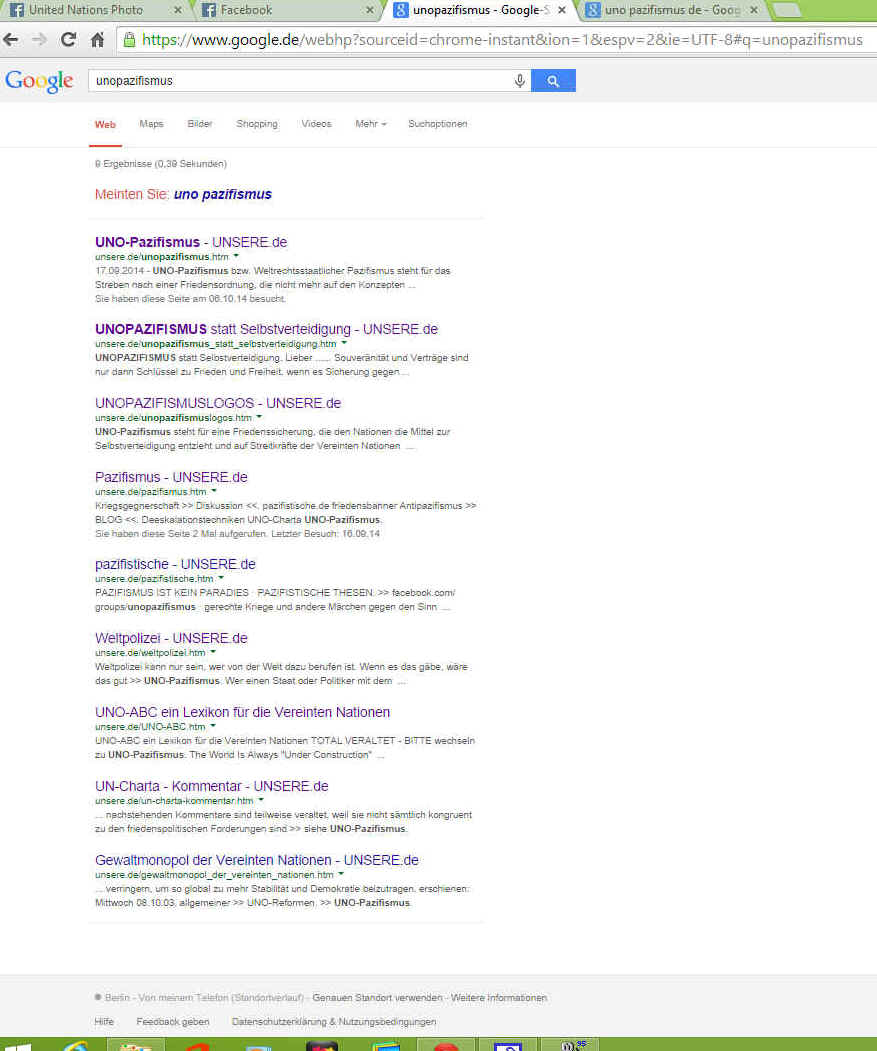Expand options arrow for unopazifismuslogos.htm

pos(259,418)
